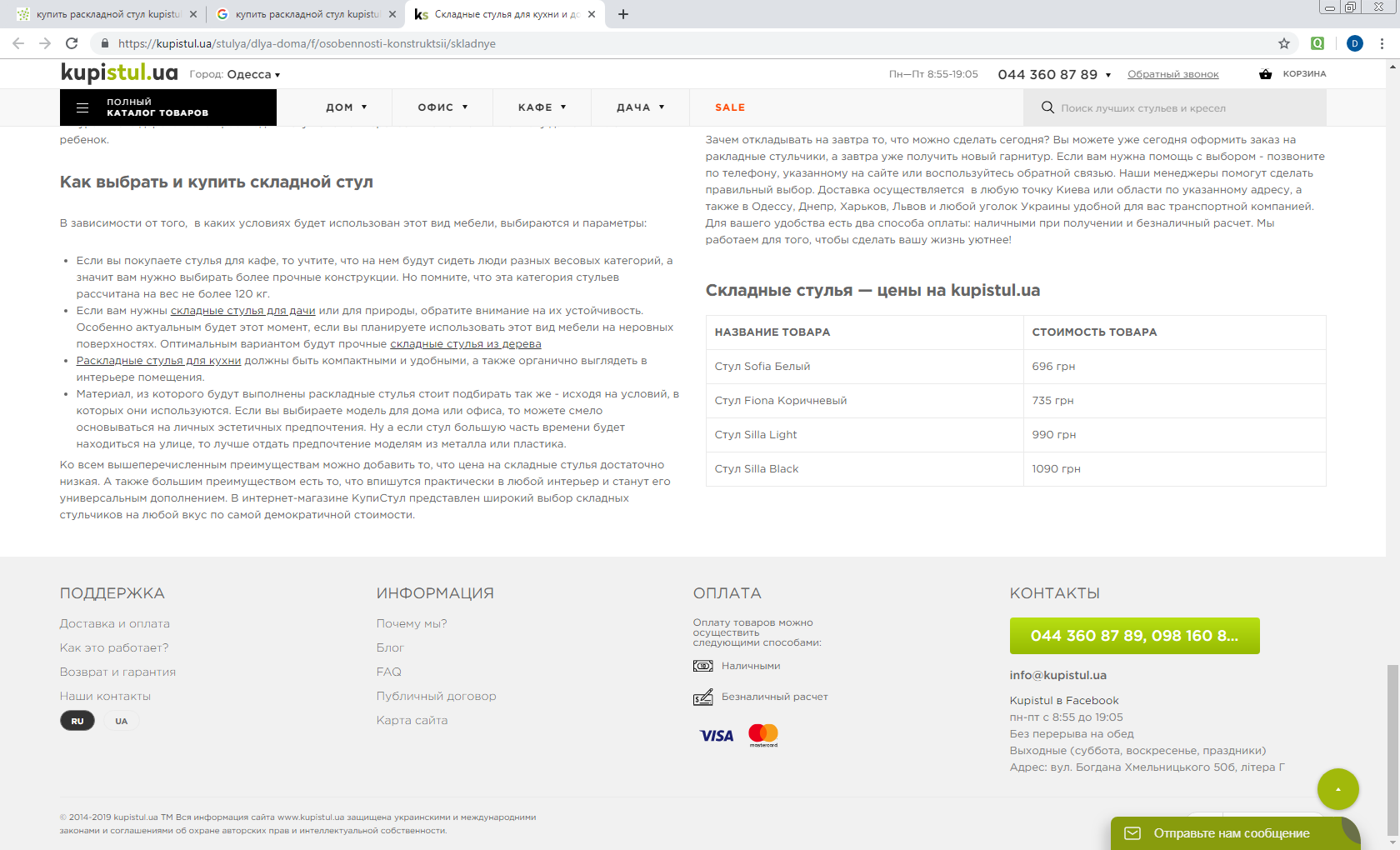Click the green scroll-to-top round button

point(1338,789)
